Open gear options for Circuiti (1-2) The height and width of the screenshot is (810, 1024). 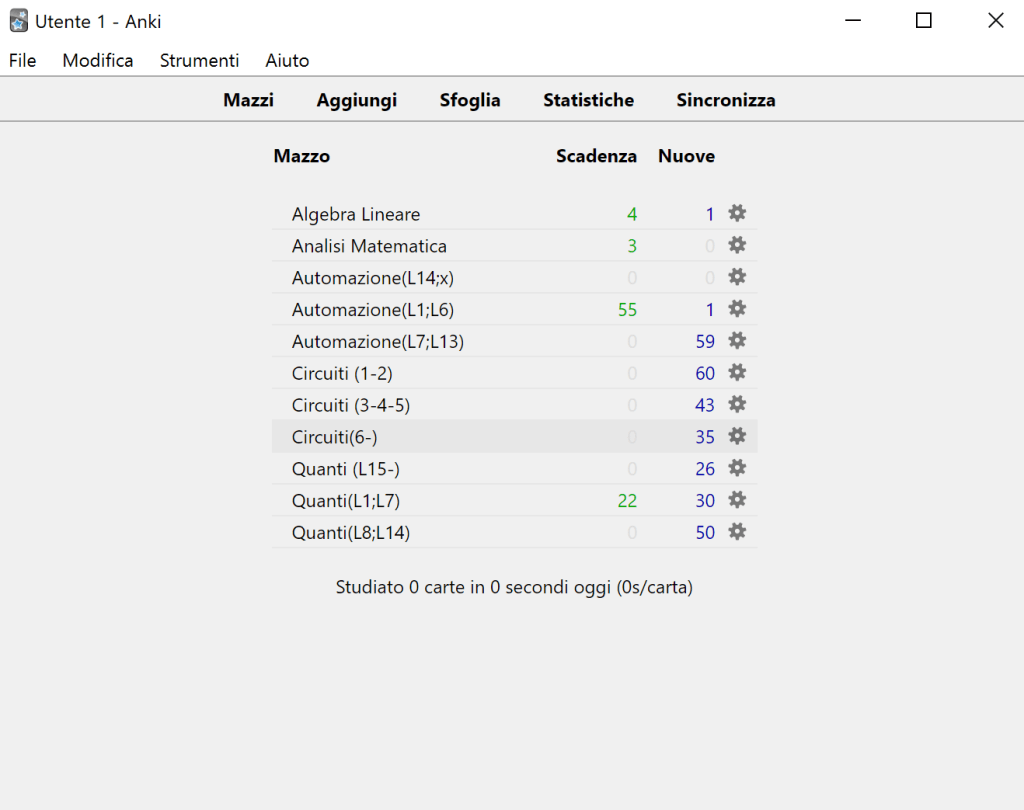click(737, 373)
